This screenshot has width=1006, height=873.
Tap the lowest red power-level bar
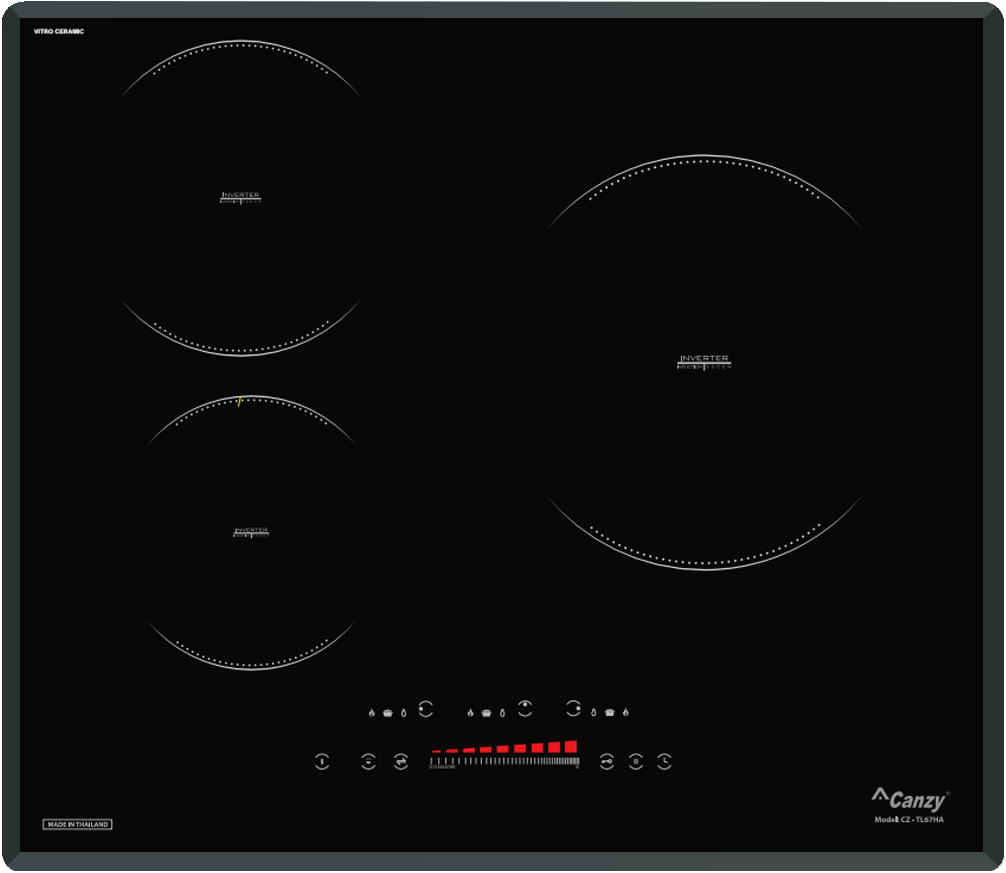pos(436,751)
